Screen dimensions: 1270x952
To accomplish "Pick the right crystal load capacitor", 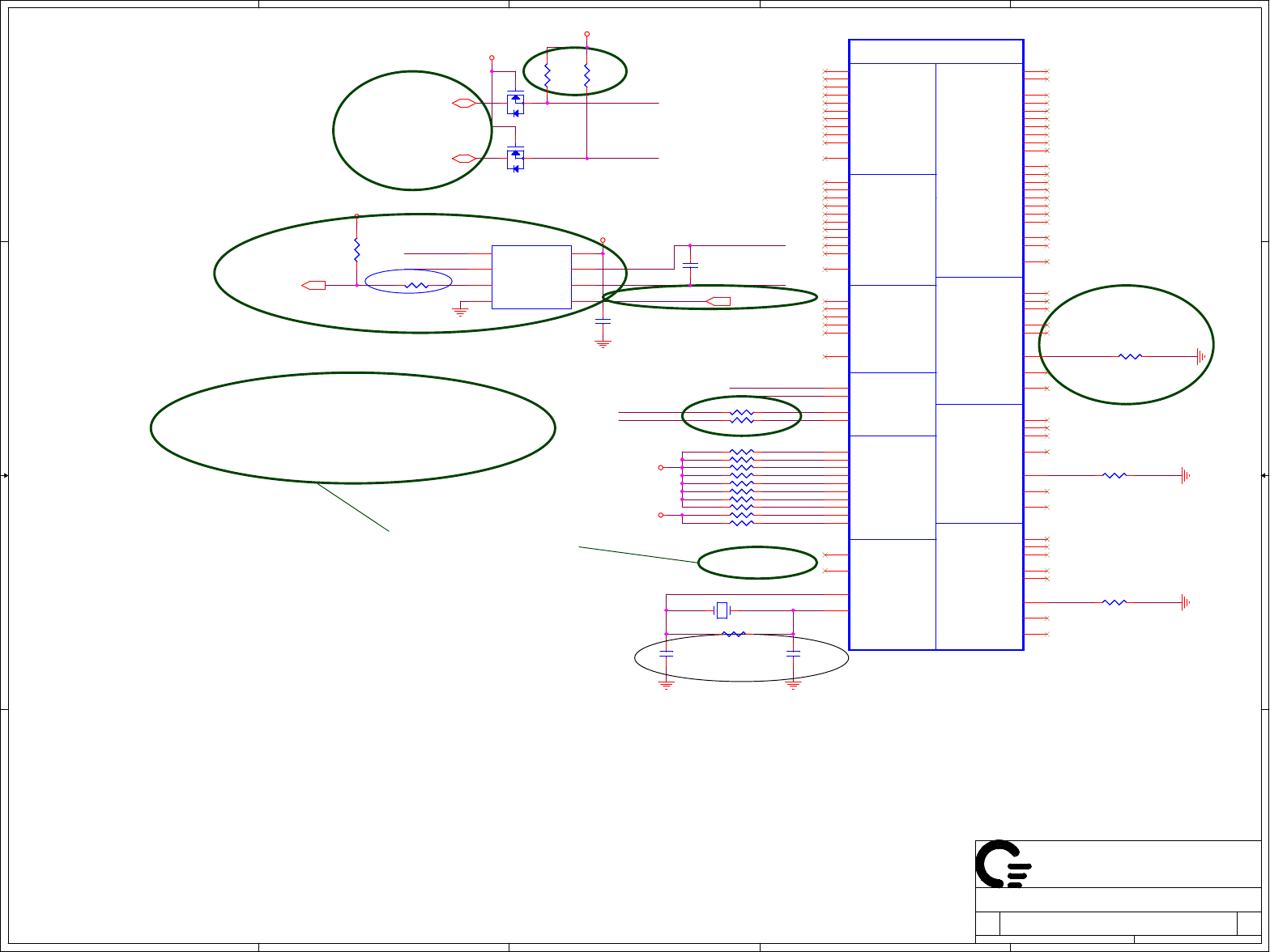I will (x=794, y=652).
